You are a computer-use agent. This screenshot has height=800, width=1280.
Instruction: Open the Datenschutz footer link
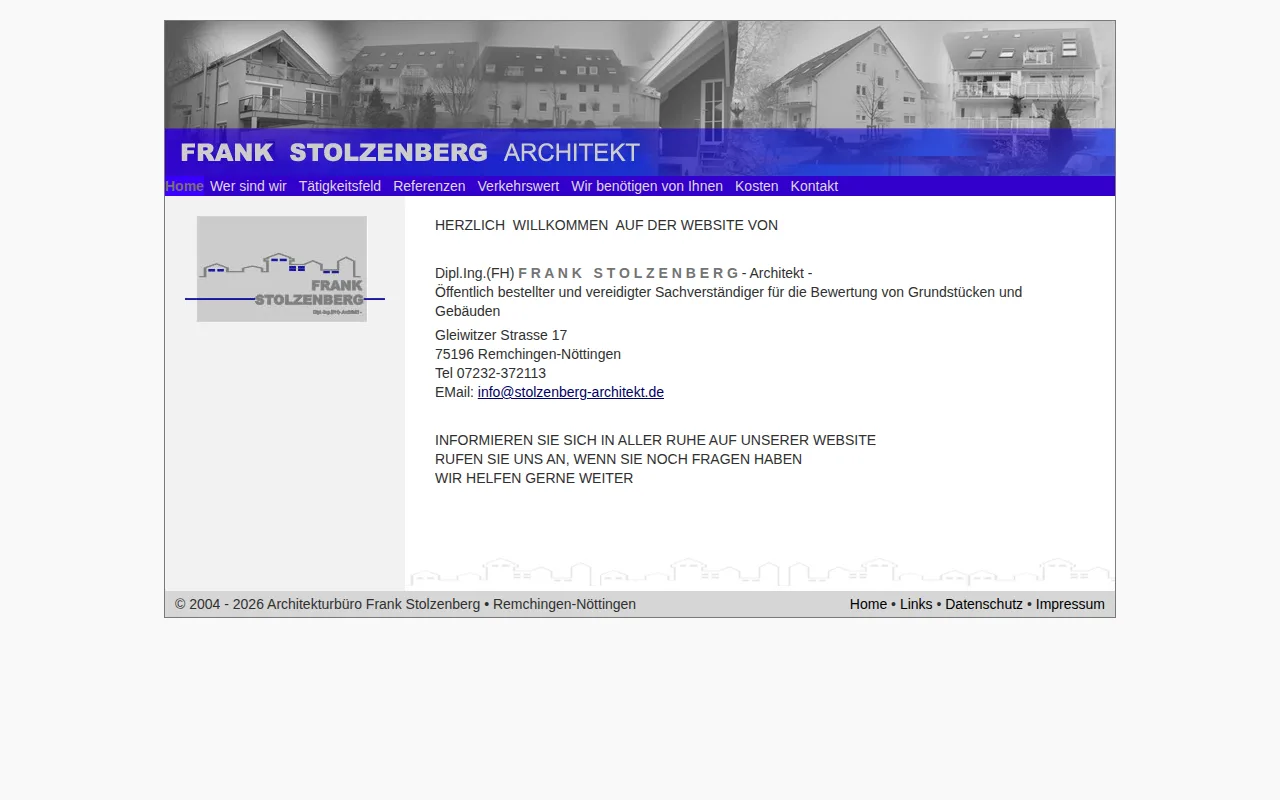click(984, 604)
